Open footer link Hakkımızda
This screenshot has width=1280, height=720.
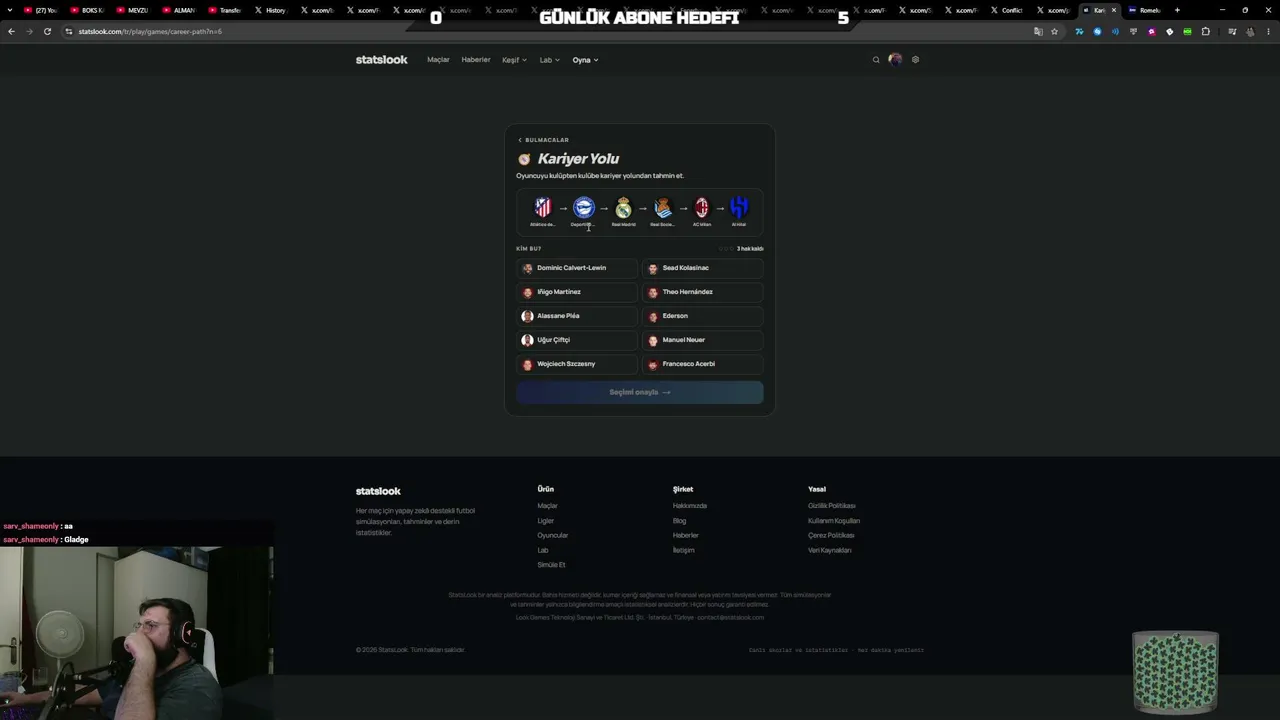pos(690,506)
